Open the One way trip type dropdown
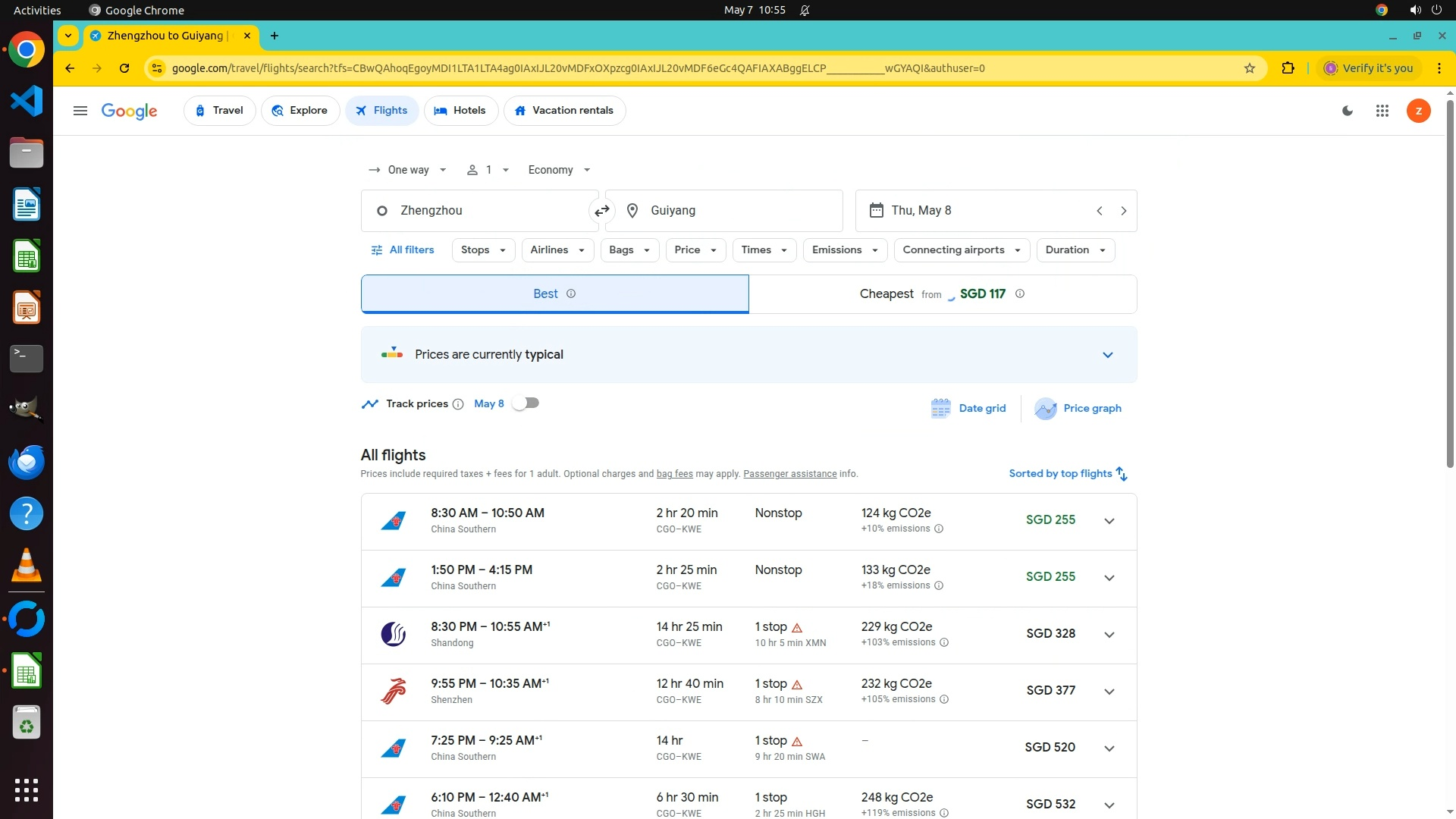This screenshot has height=819, width=1456. [x=407, y=170]
